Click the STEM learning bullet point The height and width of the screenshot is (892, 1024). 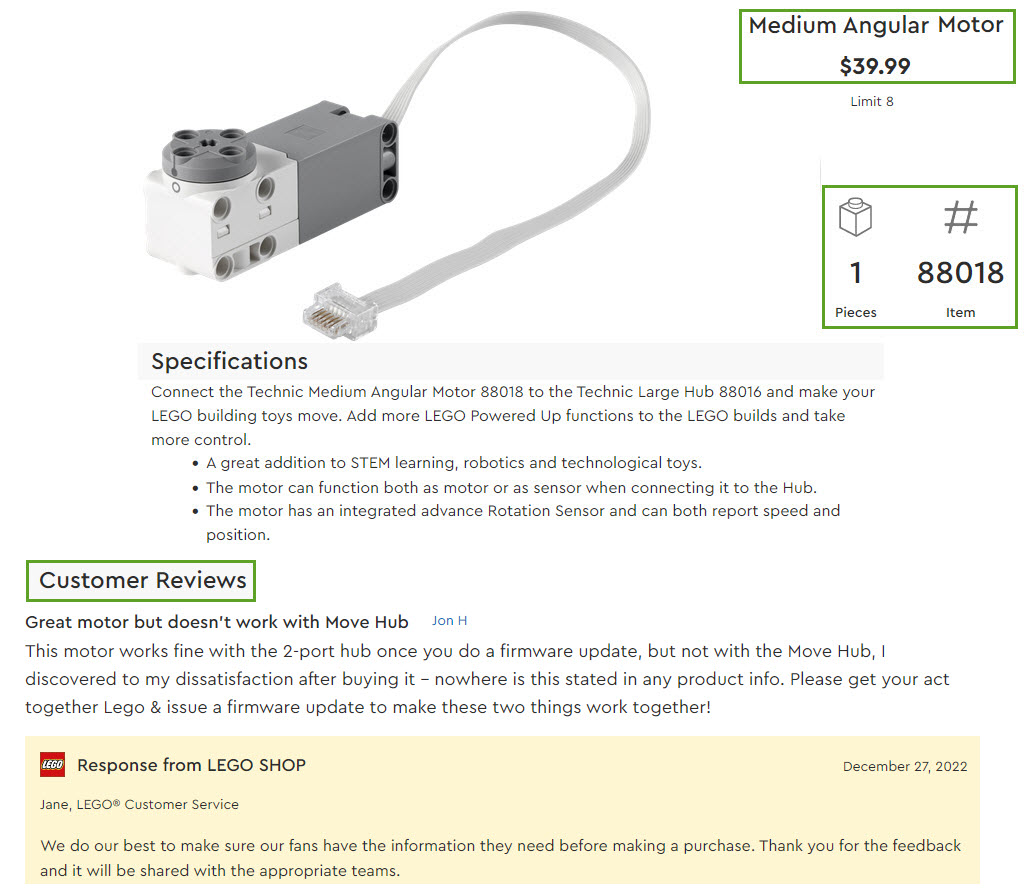(x=454, y=463)
